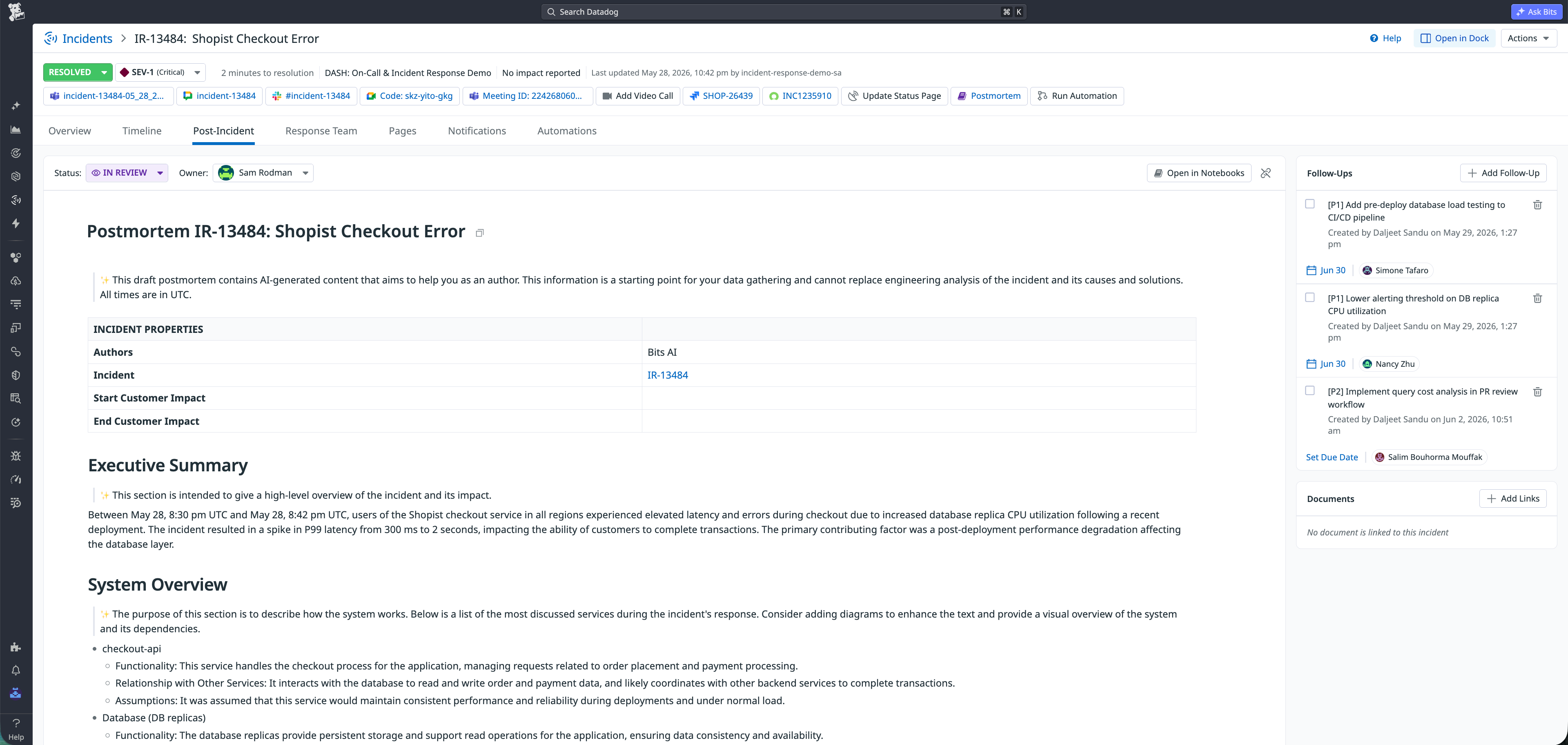Open Help at the bottom of the sidebar
The width and height of the screenshot is (1568, 745).
click(x=16, y=729)
